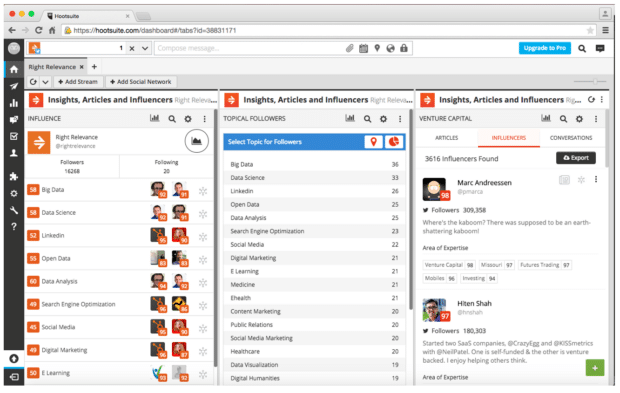Click the Upgrade to Pro button
This screenshot has height=393, width=620.
544,48
